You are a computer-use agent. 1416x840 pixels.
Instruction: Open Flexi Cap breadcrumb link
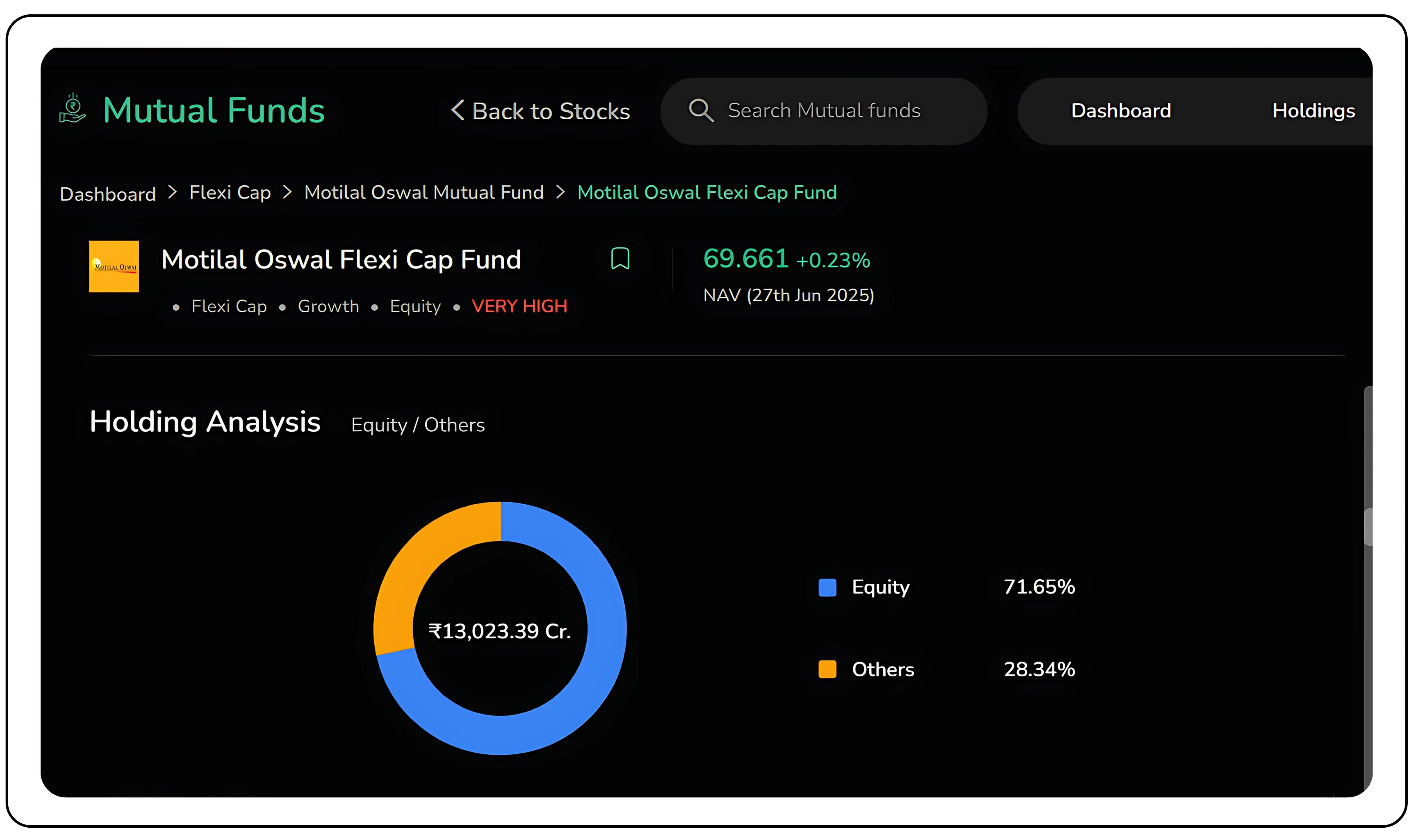230,193
